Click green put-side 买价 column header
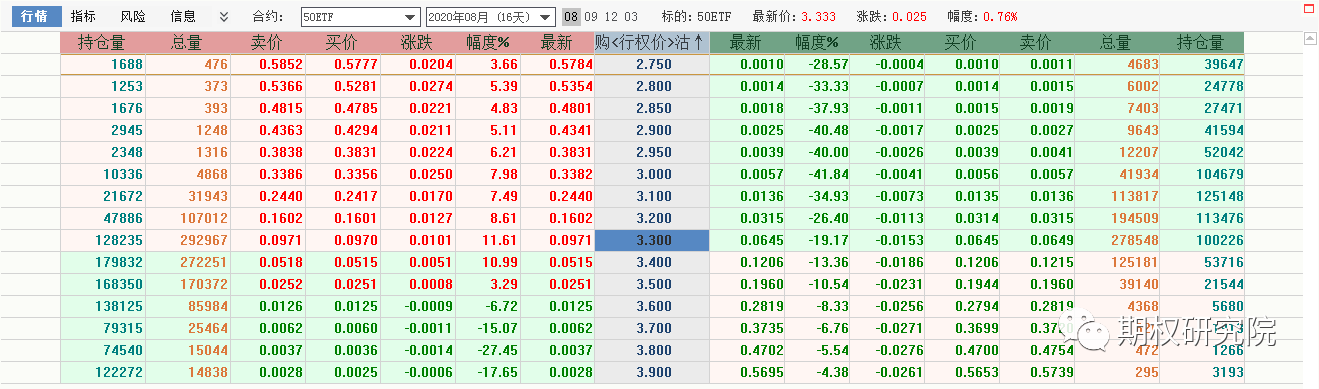This screenshot has height=389, width=1319. [962, 43]
